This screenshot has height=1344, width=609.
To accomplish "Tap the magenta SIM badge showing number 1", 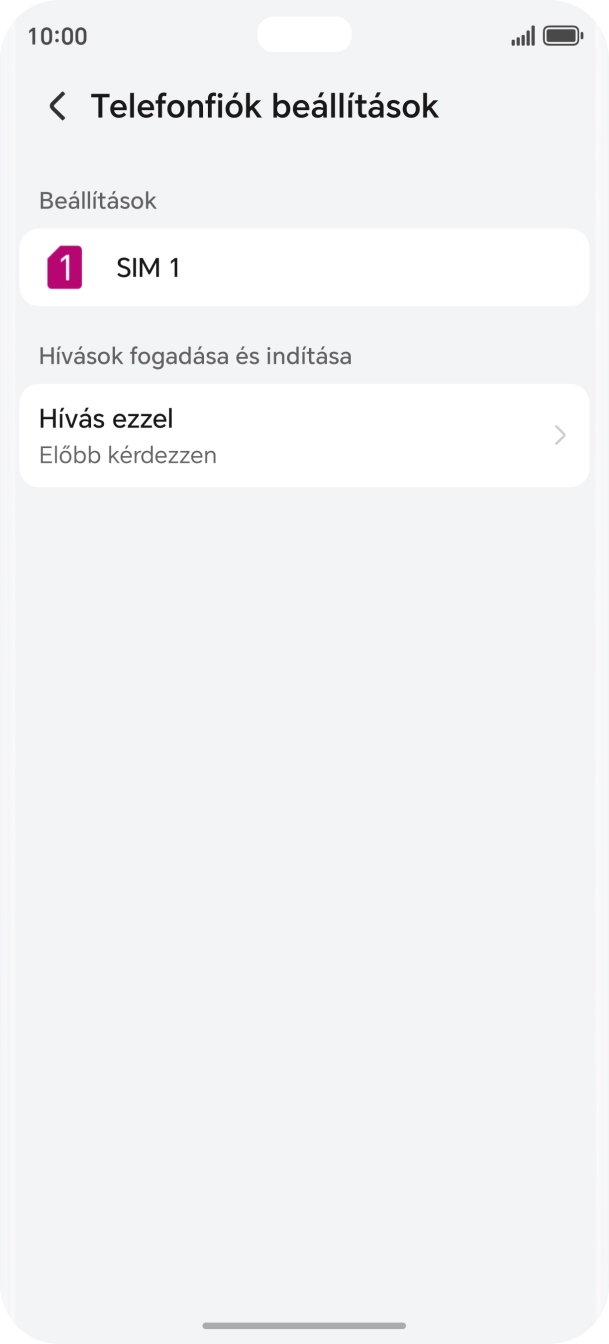I will [65, 267].
